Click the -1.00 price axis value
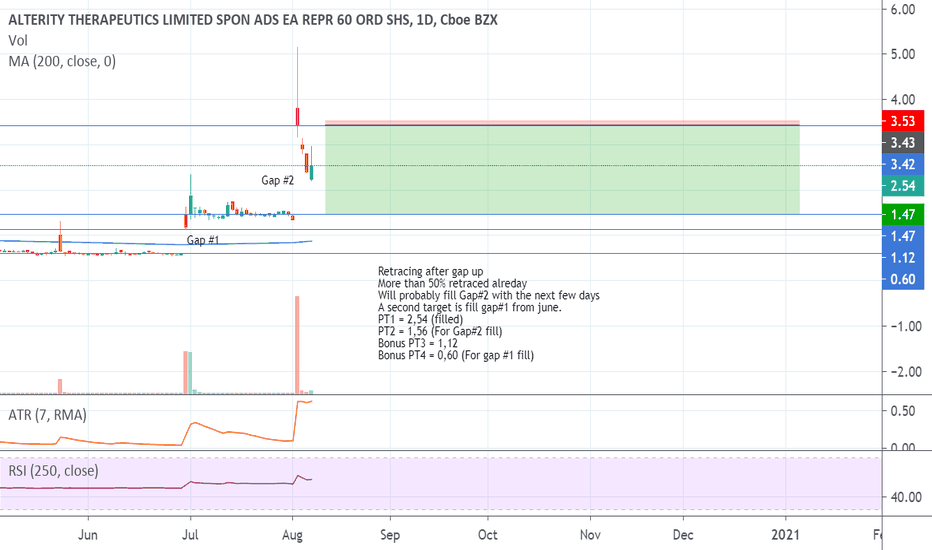 906,326
